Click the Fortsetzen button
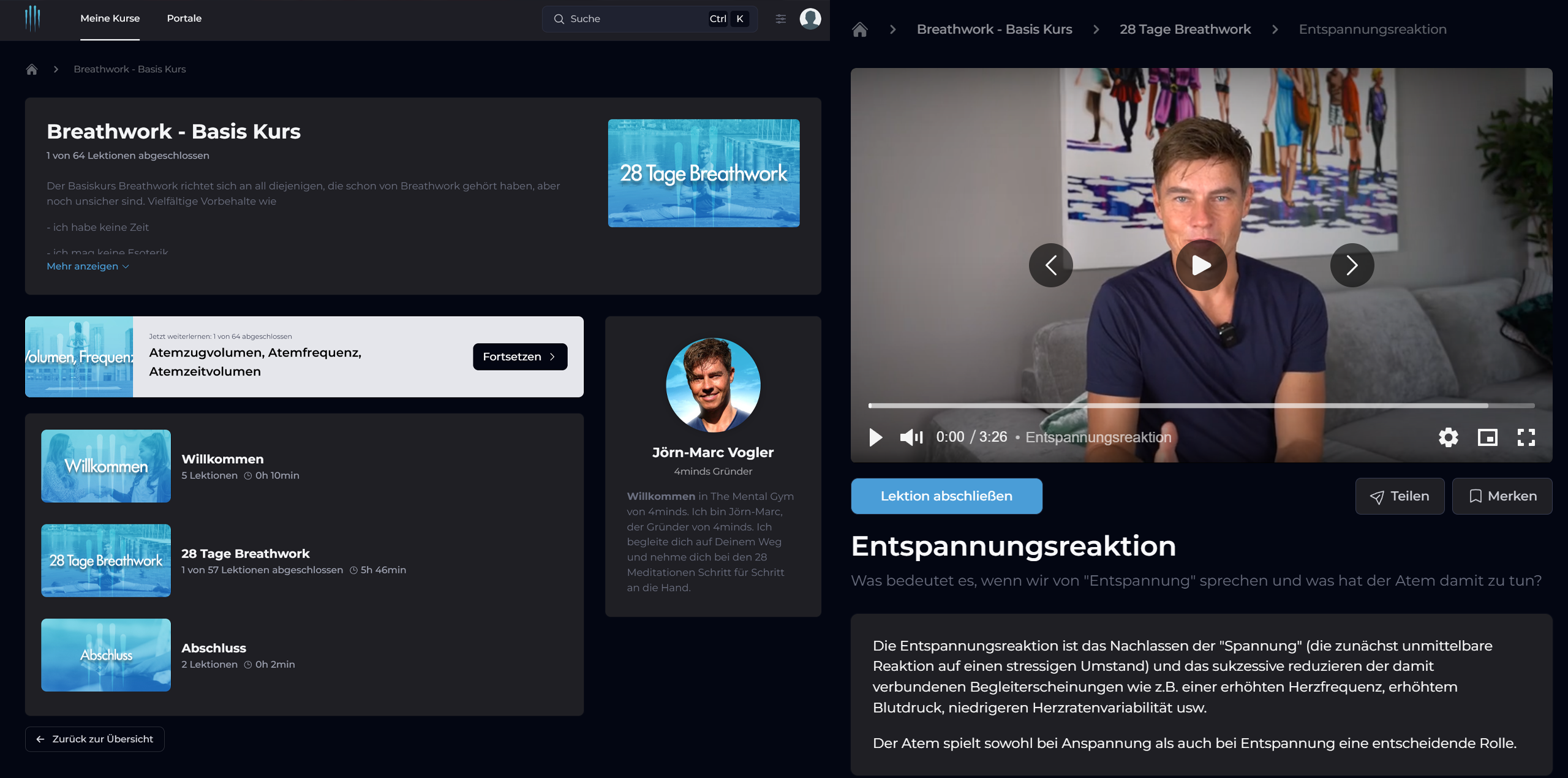This screenshot has height=778, width=1568. click(x=519, y=357)
